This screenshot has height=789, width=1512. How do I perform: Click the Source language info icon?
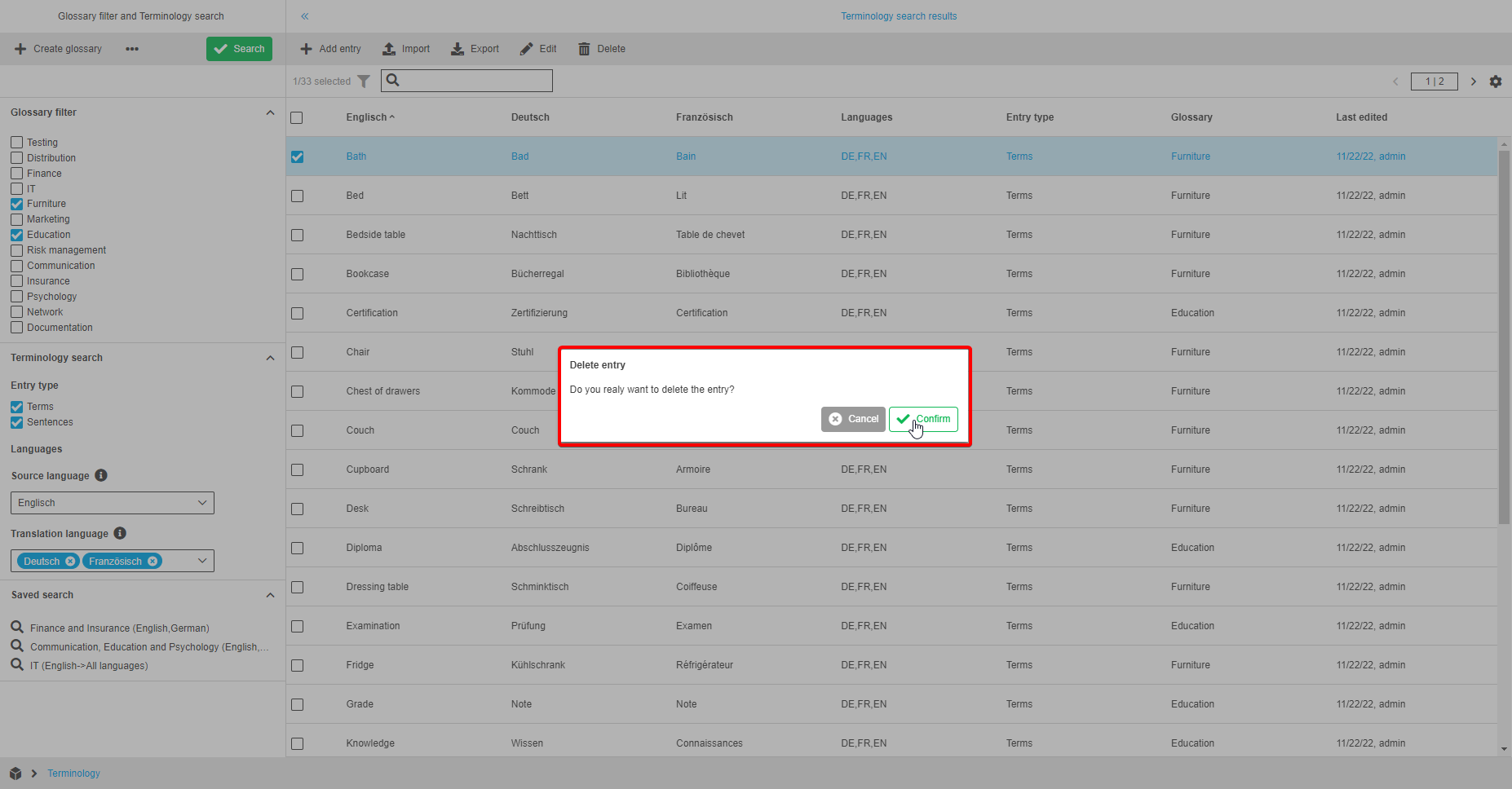click(x=101, y=475)
